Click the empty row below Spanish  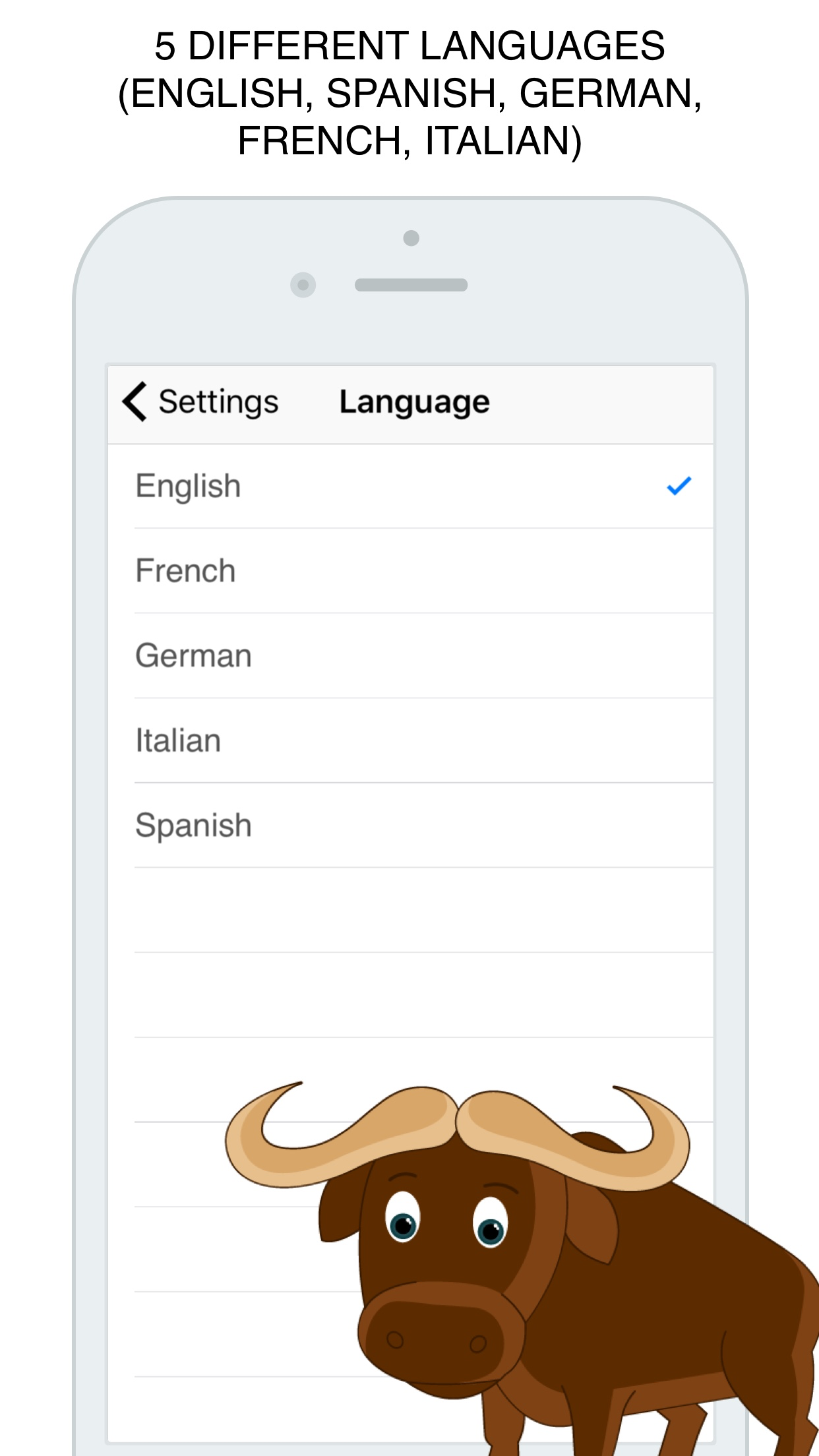tap(410, 910)
